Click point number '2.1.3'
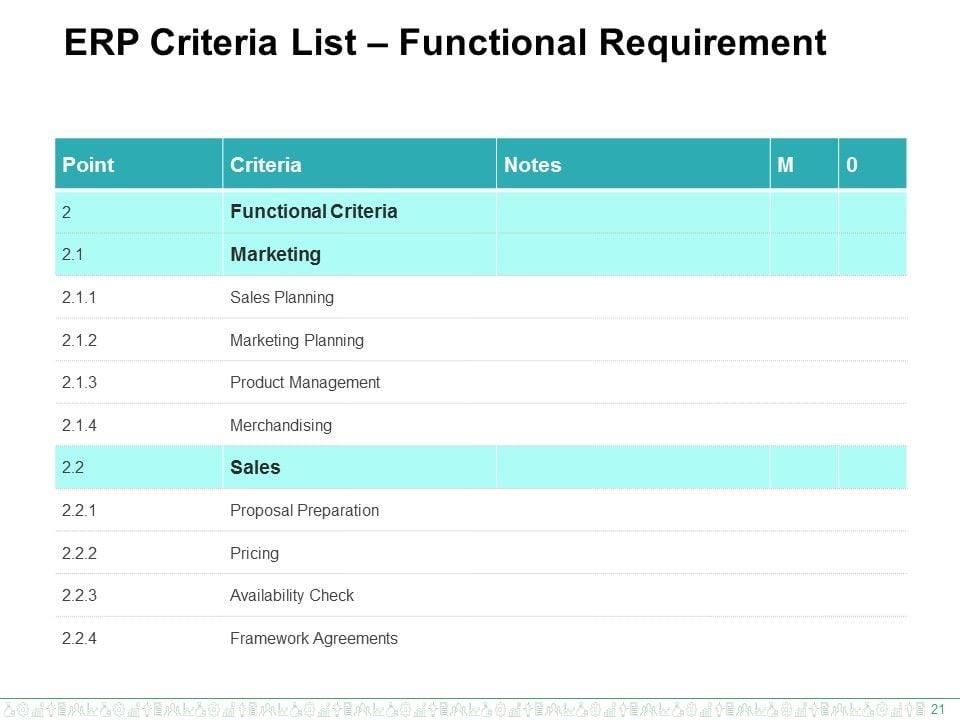The height and width of the screenshot is (720, 960). pyautogui.click(x=79, y=383)
